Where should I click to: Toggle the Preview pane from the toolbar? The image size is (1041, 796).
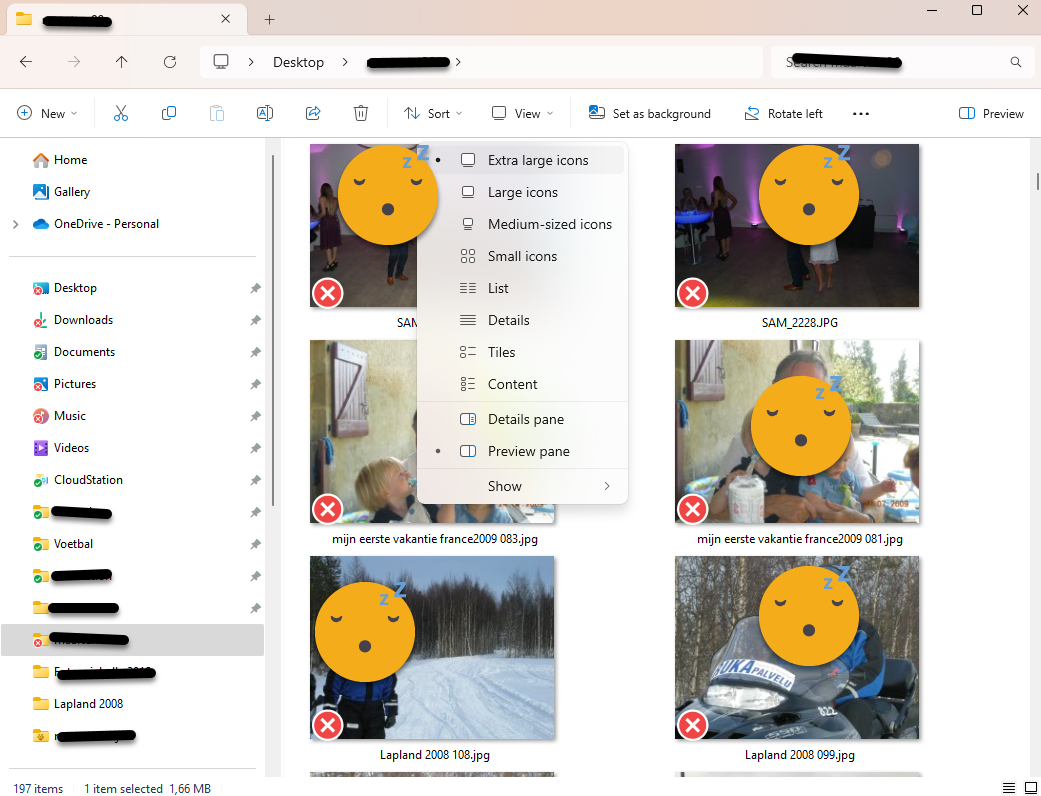[x=991, y=113]
